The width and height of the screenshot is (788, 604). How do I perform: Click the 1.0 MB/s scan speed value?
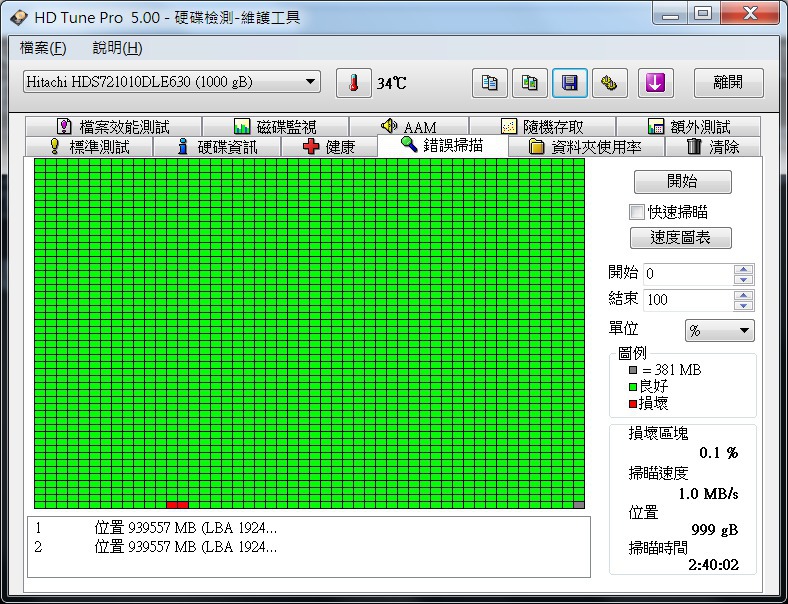tap(709, 494)
